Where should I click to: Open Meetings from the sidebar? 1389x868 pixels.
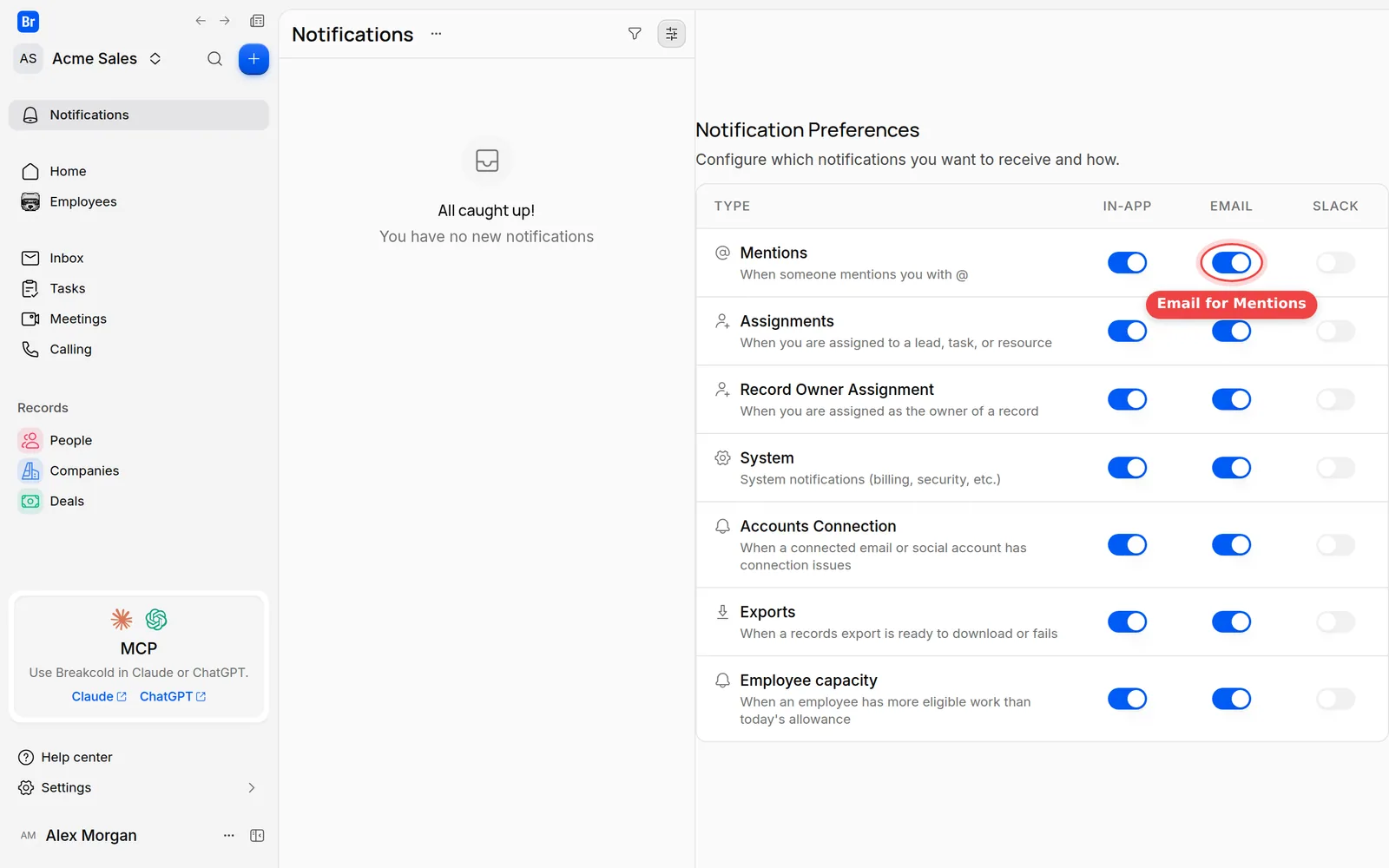tap(139, 319)
